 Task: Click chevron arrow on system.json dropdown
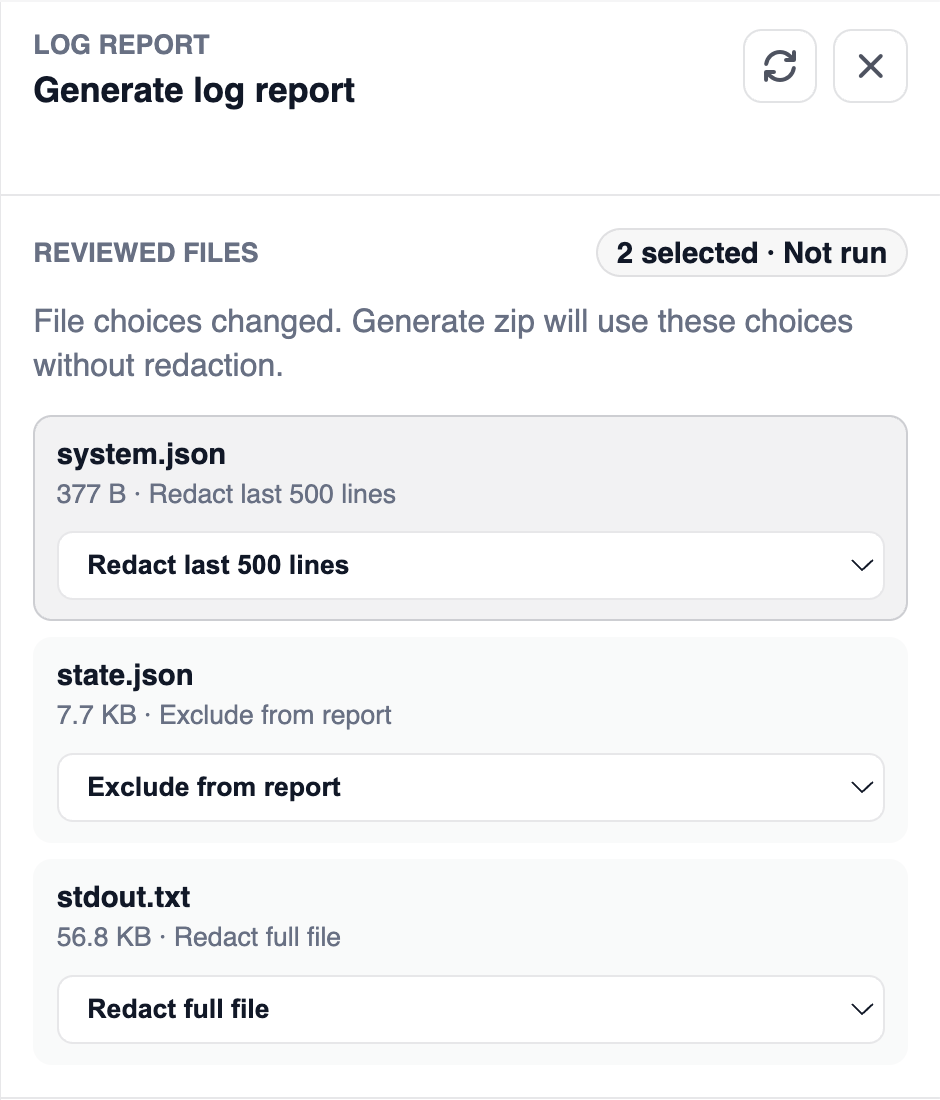point(861,565)
